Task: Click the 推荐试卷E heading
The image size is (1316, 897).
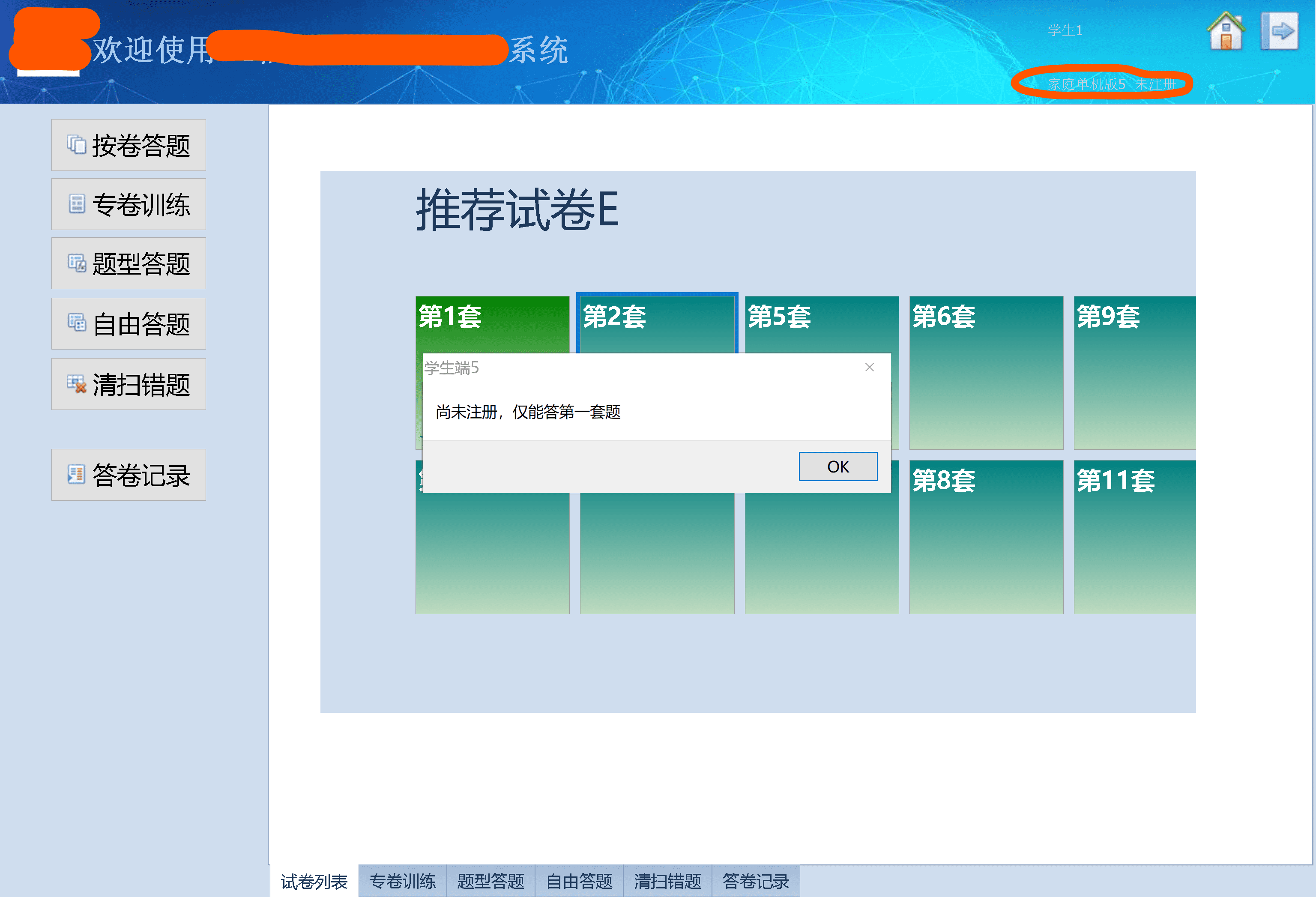Action: click(x=517, y=209)
